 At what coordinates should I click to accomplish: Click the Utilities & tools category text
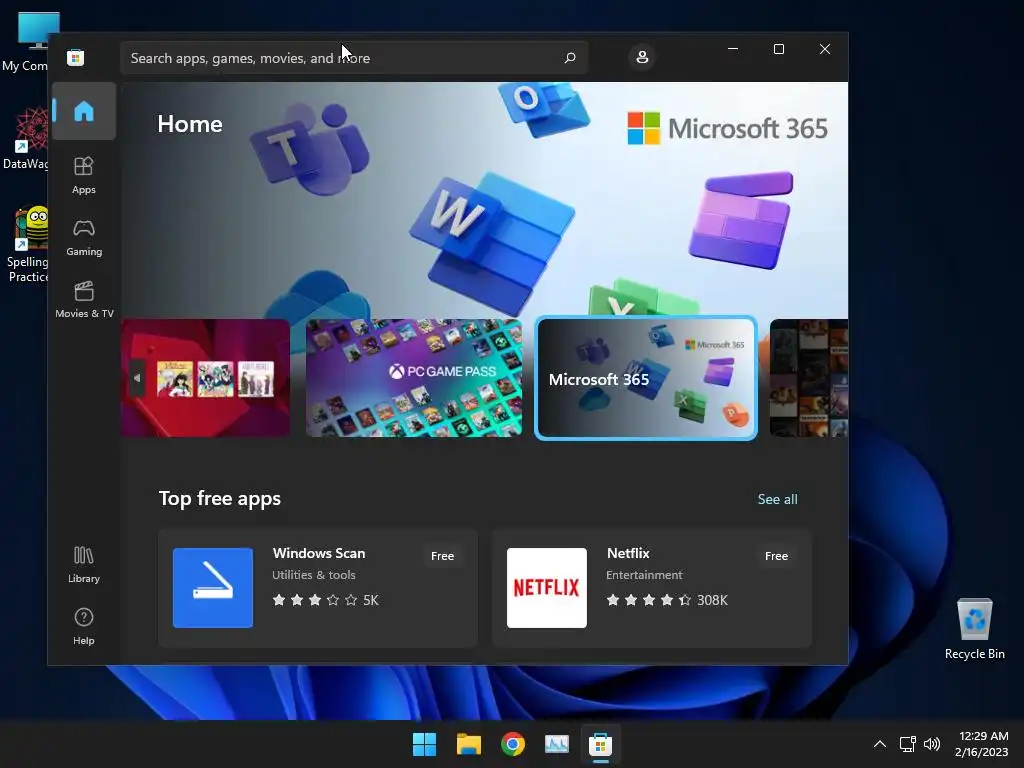coord(313,575)
